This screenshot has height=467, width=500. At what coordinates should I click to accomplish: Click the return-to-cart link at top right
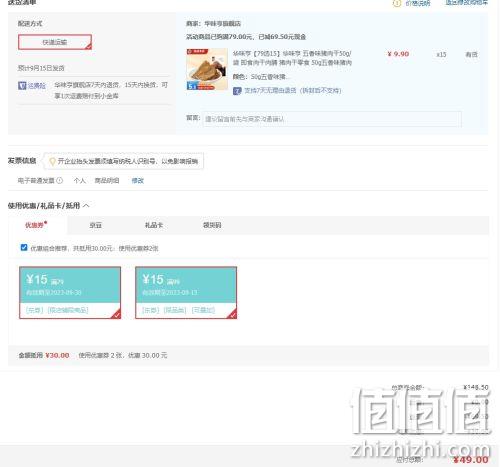tap(466, 3)
